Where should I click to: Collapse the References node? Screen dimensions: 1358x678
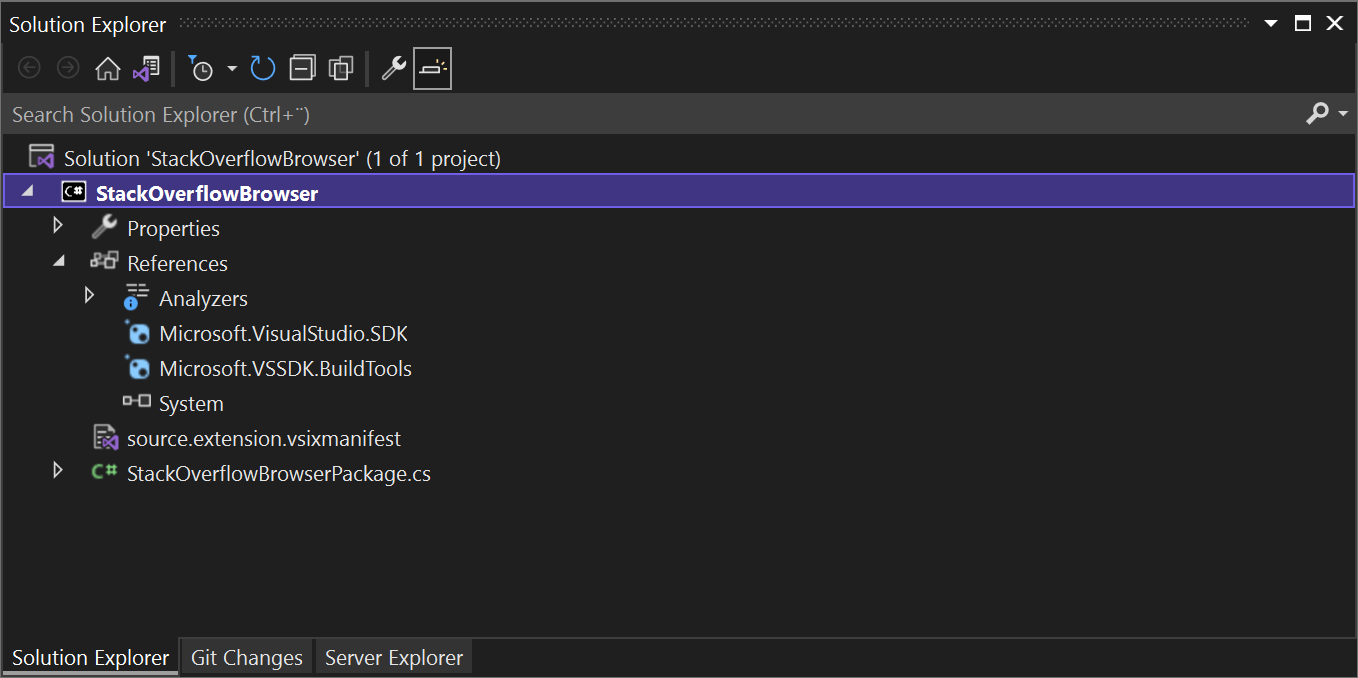(57, 259)
